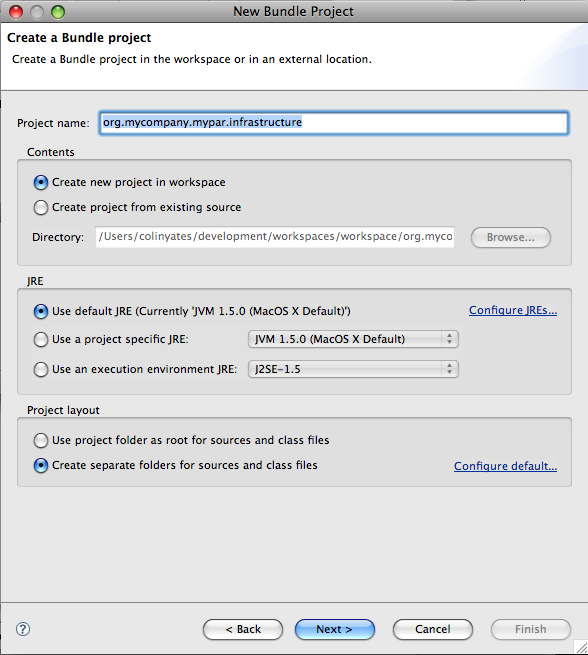Viewport: 588px width, 655px height.
Task: Open the Configure JREs link
Action: click(x=513, y=310)
